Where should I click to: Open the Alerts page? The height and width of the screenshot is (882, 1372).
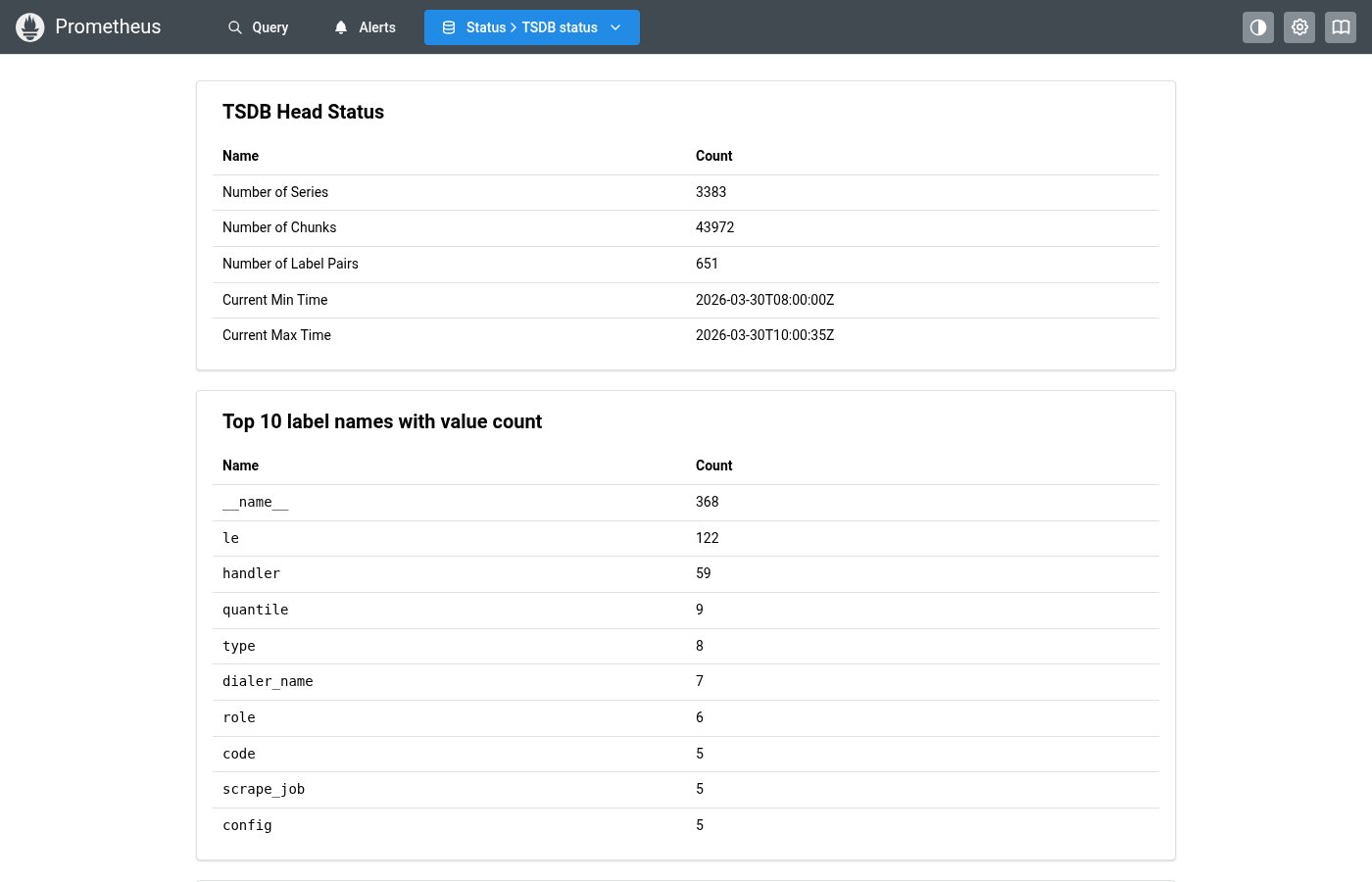point(365,27)
